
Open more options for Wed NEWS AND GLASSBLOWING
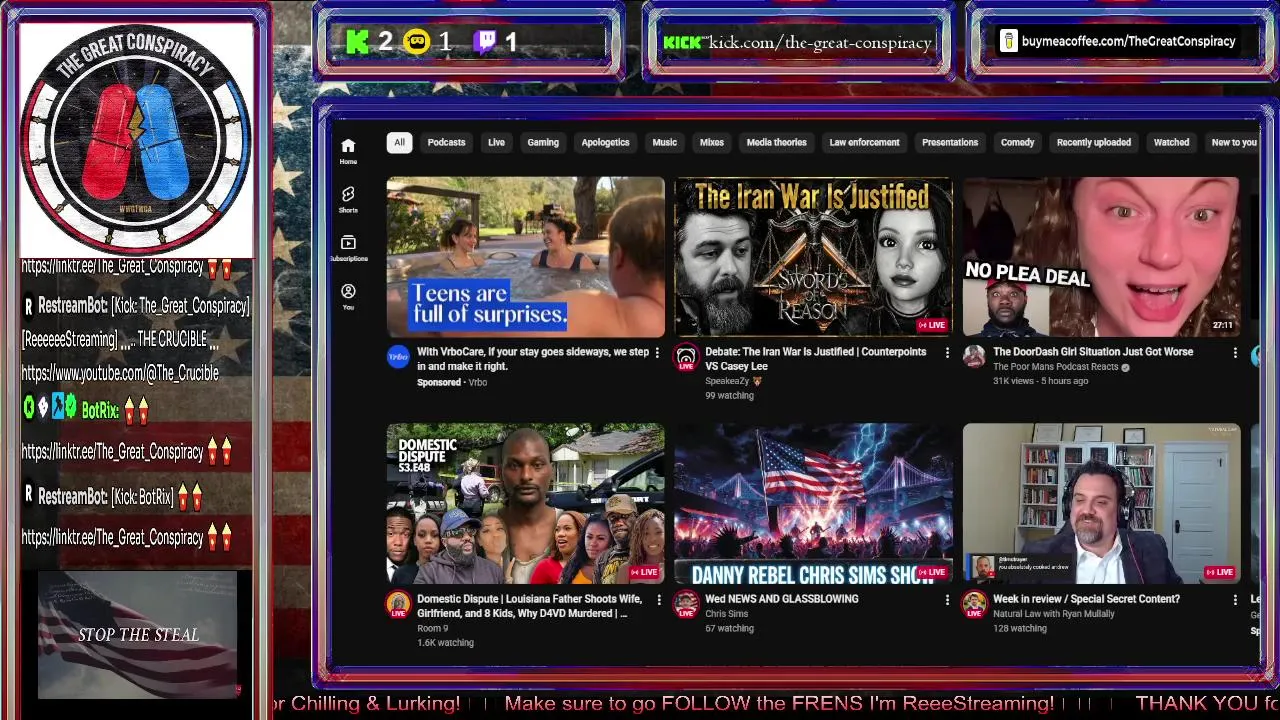pos(947,600)
